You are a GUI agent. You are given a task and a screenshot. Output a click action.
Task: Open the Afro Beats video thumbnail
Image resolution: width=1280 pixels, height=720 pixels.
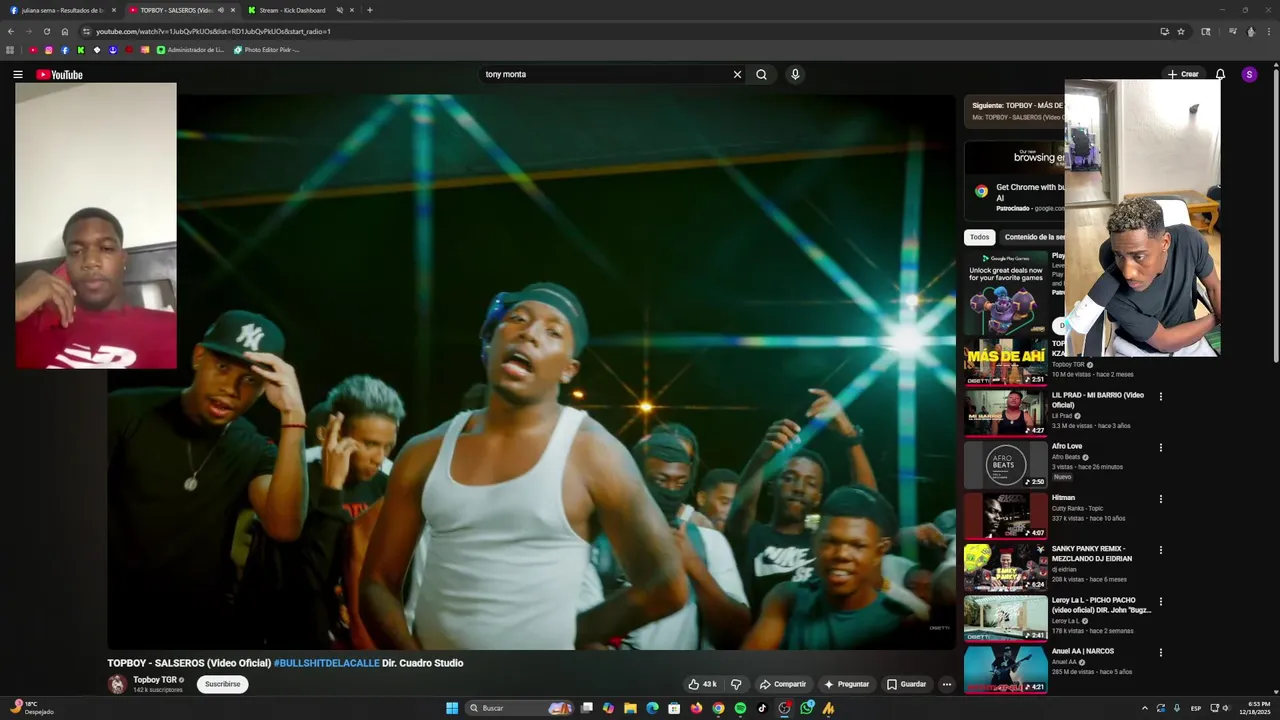1006,464
